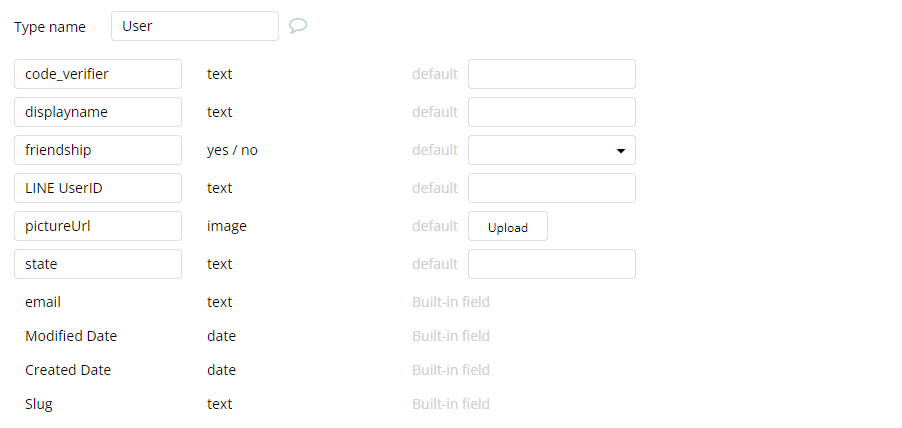Image resolution: width=902 pixels, height=428 pixels.
Task: Select the LINE UserID field name
Action: [x=98, y=188]
